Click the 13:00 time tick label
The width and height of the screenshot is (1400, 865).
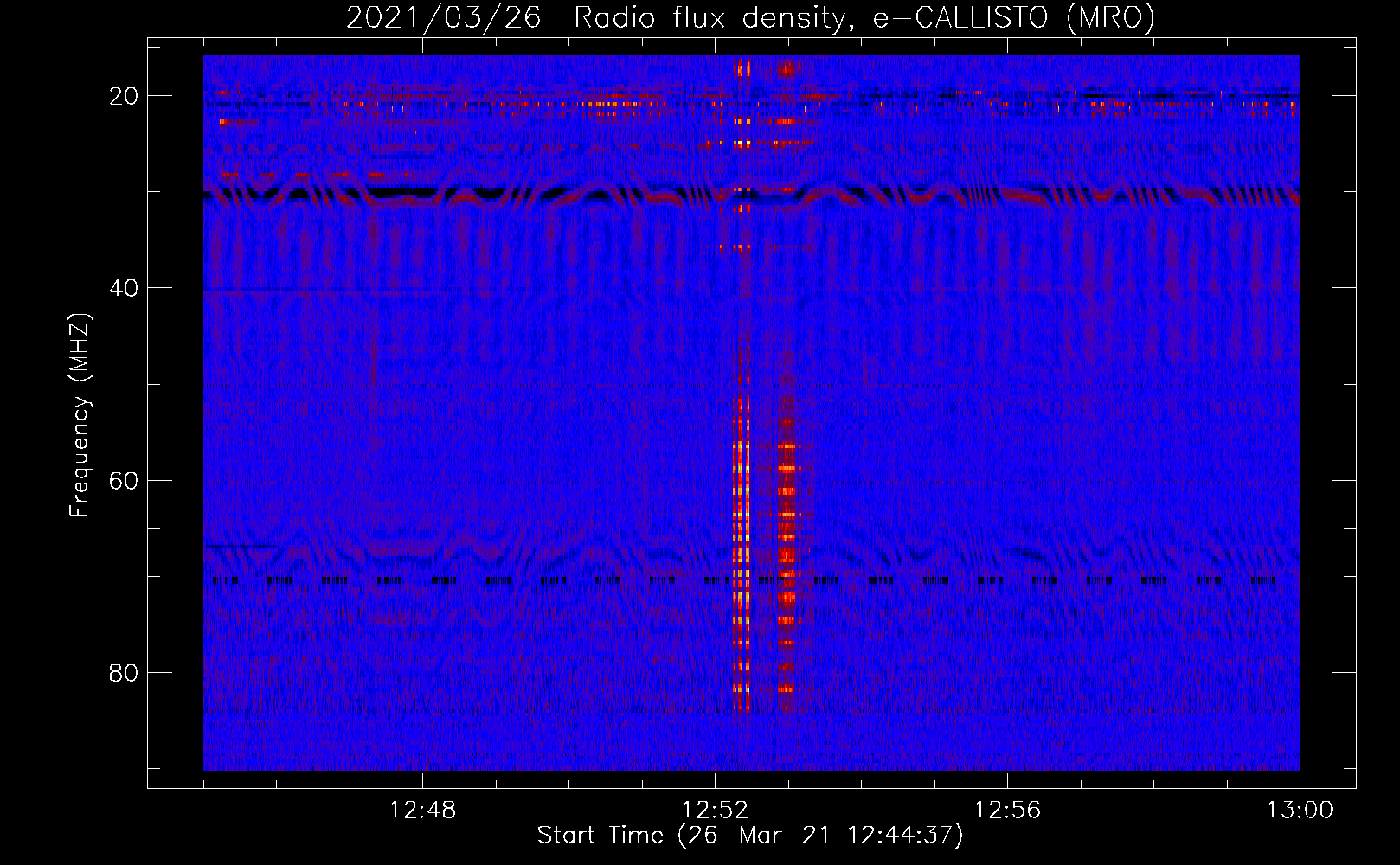[1300, 811]
